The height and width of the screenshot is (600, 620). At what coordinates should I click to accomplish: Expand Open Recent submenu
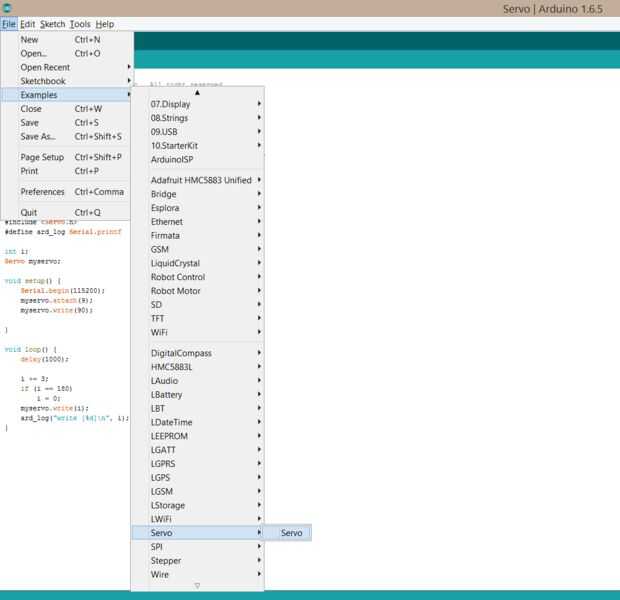coord(66,67)
